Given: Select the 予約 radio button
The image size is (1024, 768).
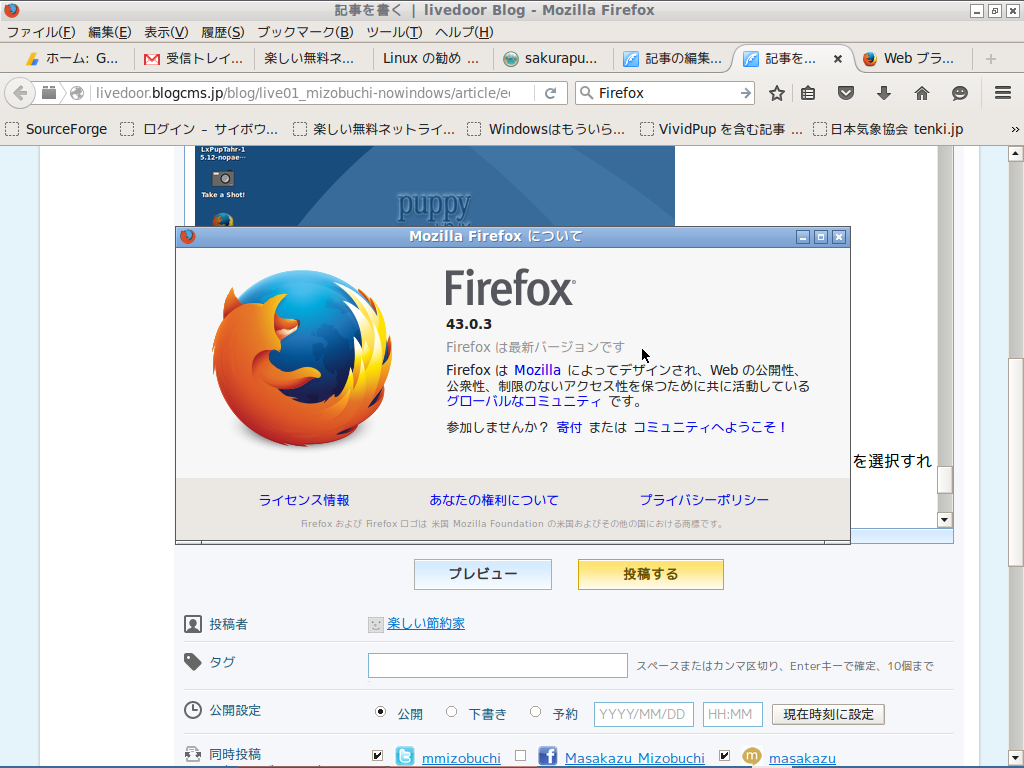Looking at the screenshot, I should point(536,712).
